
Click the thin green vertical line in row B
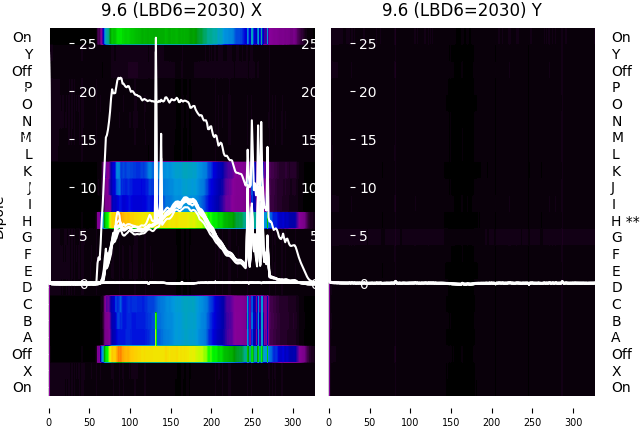(x=156, y=329)
